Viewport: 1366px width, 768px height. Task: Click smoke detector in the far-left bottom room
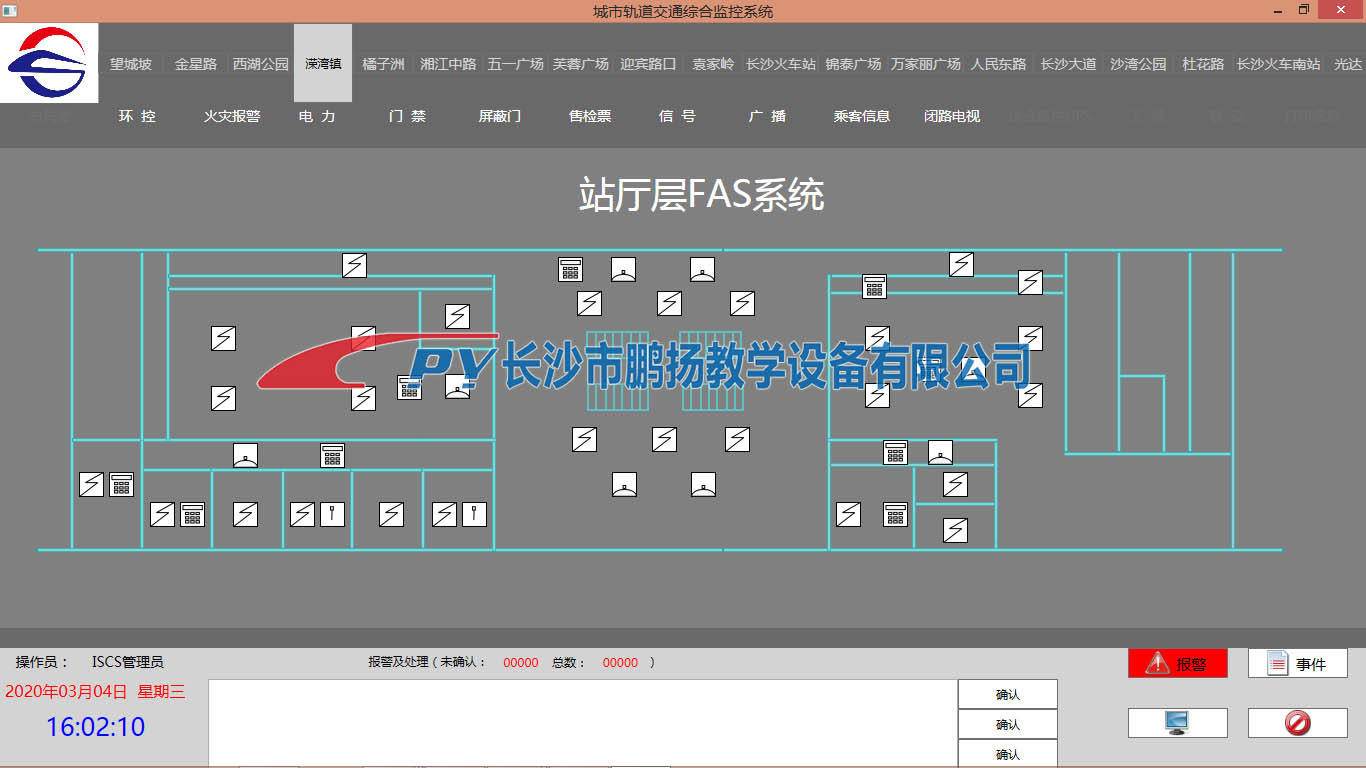point(91,484)
